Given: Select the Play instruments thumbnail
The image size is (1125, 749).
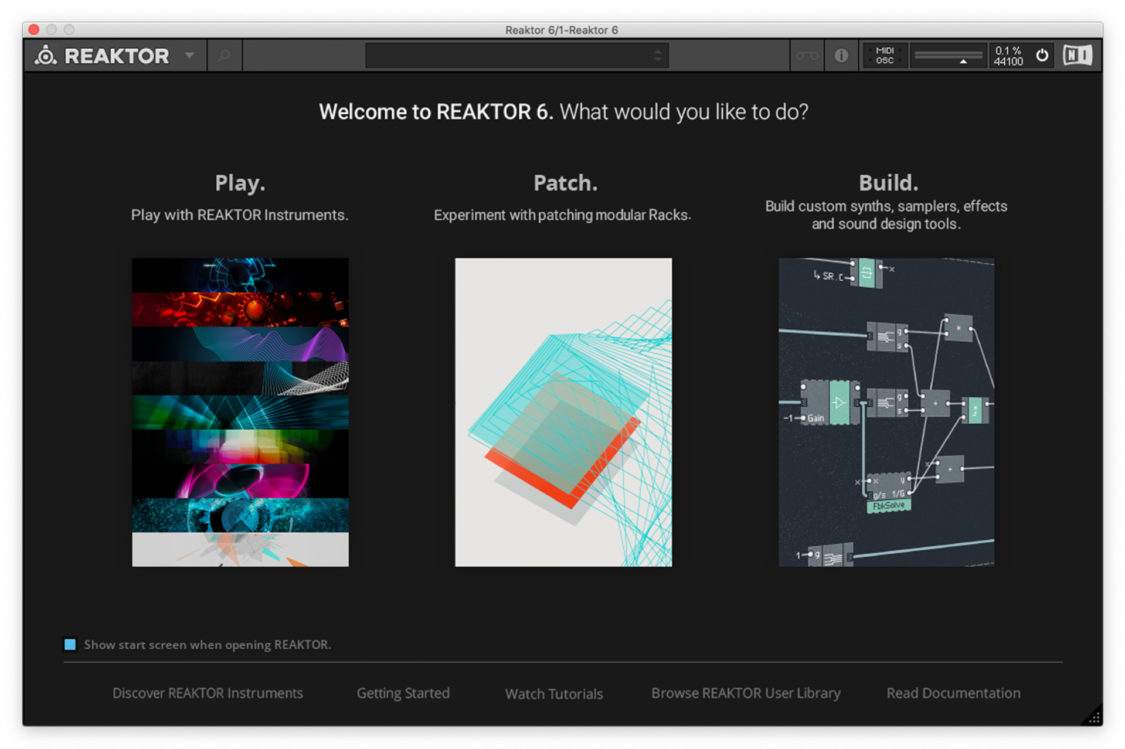Looking at the screenshot, I should (240, 412).
